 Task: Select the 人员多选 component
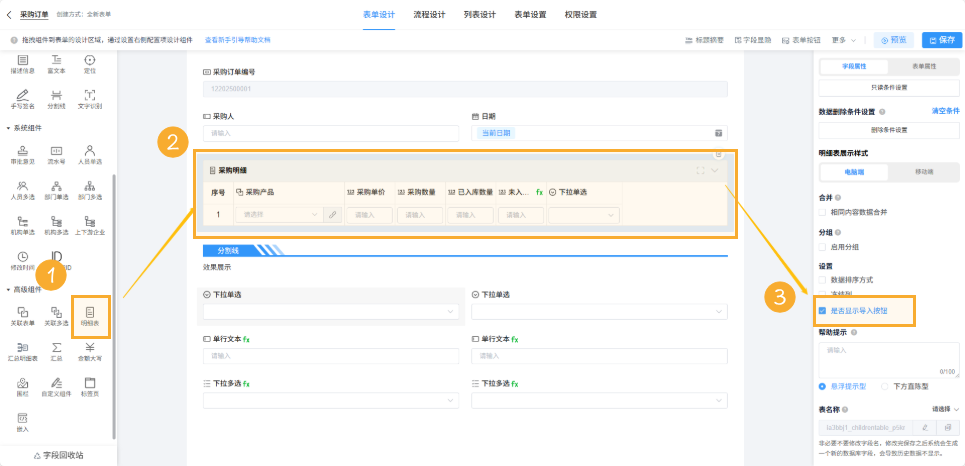tap(23, 189)
